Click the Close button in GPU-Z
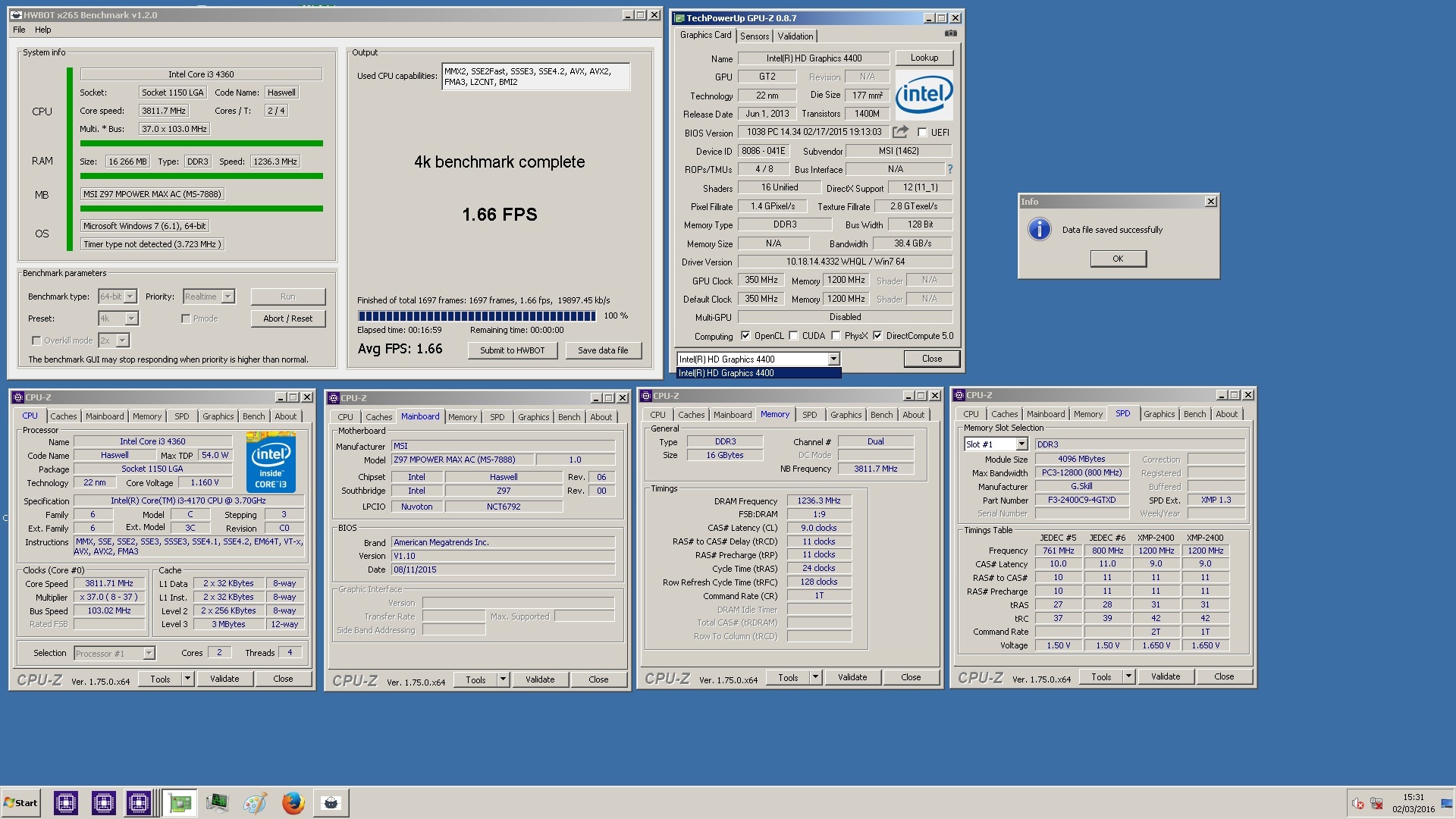Image resolution: width=1456 pixels, height=819 pixels. click(x=932, y=359)
